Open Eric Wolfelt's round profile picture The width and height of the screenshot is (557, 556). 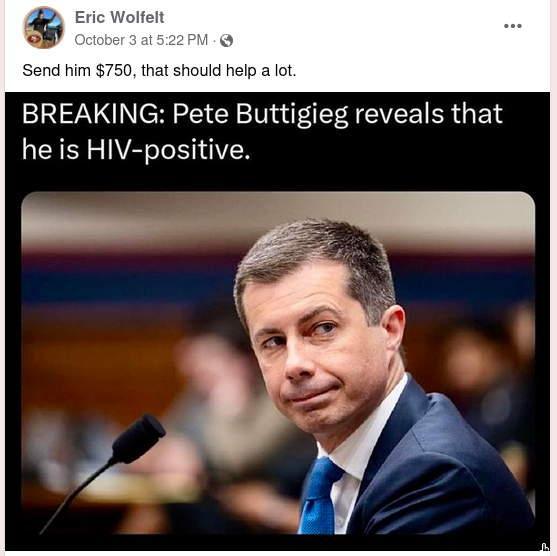point(44,28)
